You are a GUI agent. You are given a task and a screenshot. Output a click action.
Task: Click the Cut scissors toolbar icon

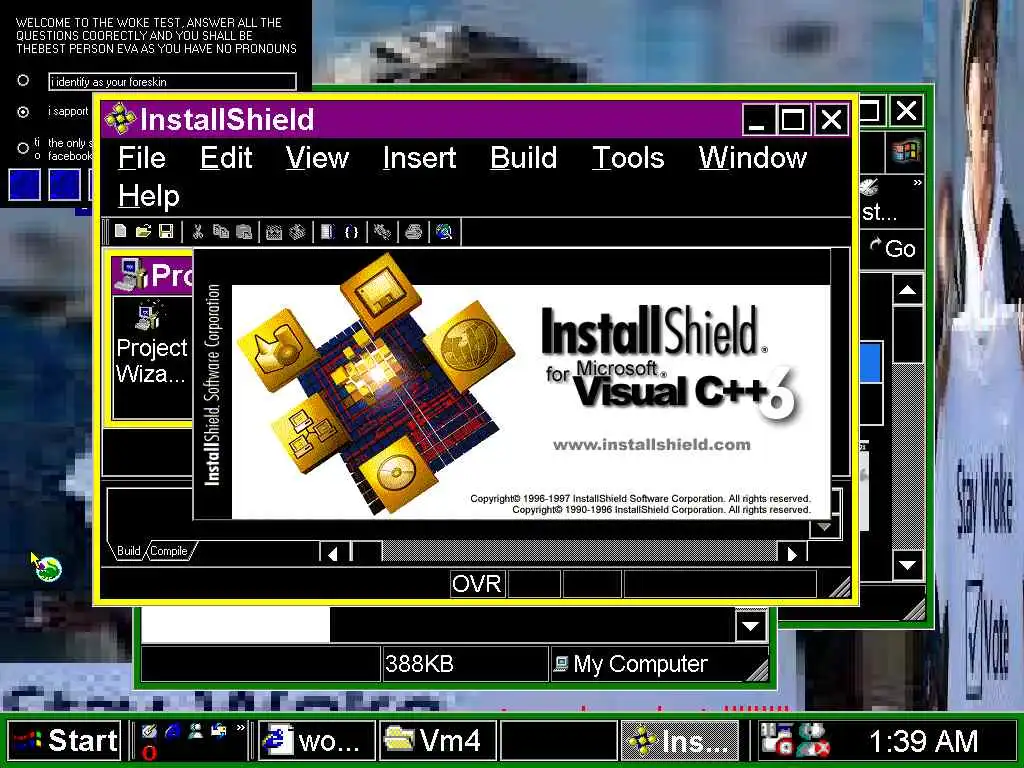[x=198, y=231]
